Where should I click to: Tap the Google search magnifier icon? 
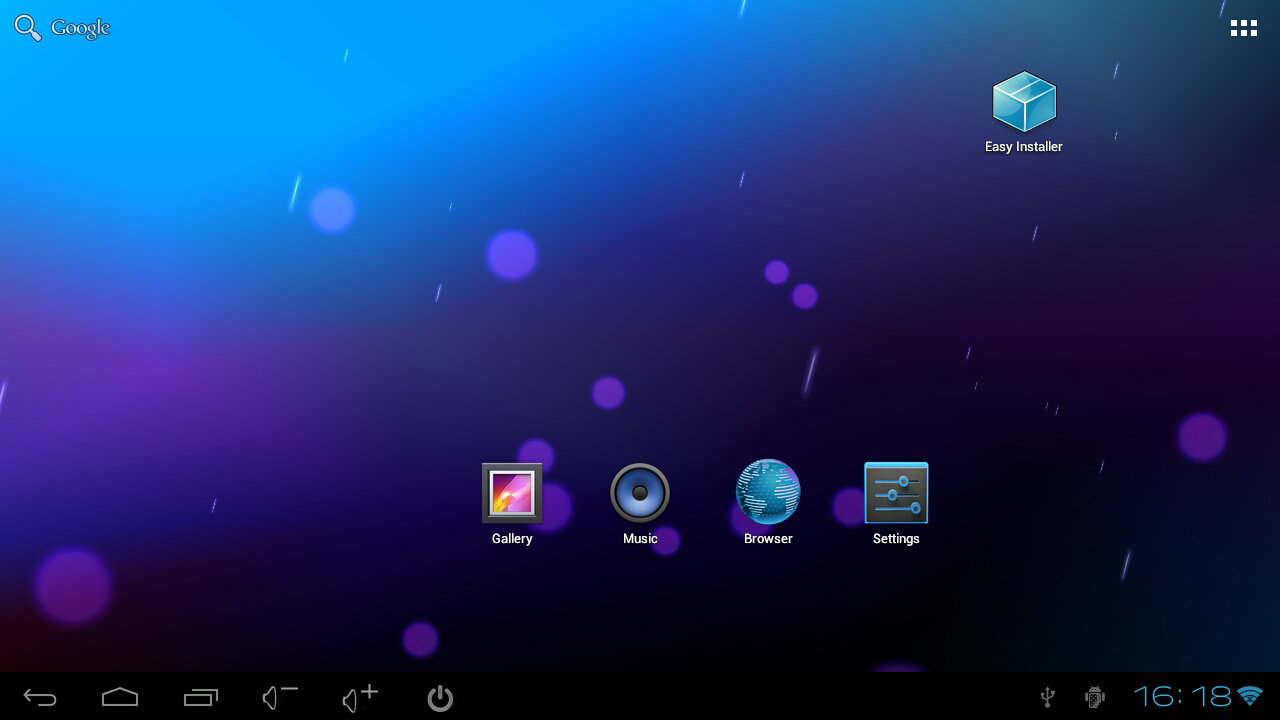[x=28, y=28]
